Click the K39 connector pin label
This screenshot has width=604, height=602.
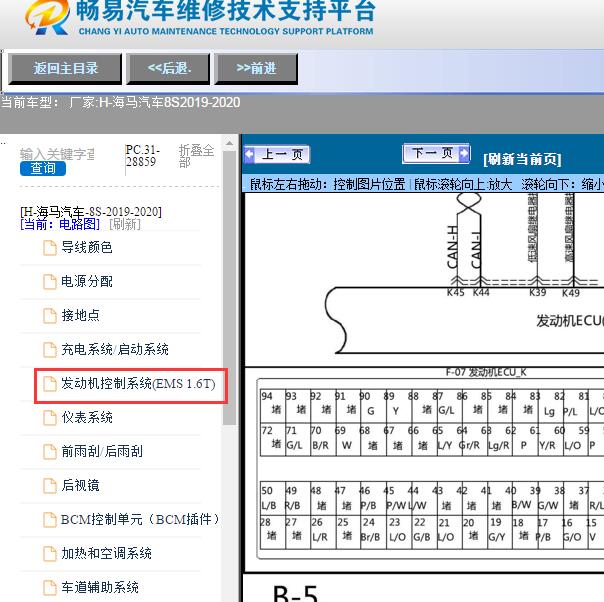point(537,293)
